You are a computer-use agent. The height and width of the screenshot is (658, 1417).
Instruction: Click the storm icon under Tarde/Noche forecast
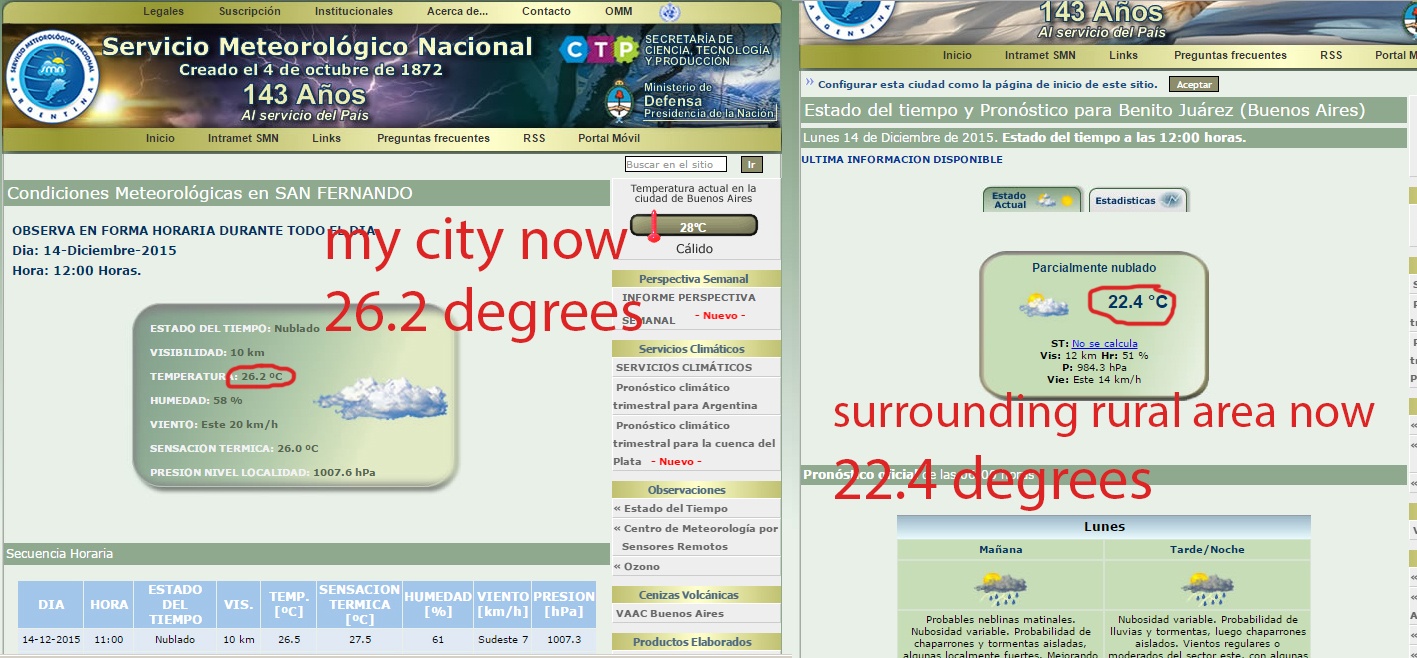1207,588
